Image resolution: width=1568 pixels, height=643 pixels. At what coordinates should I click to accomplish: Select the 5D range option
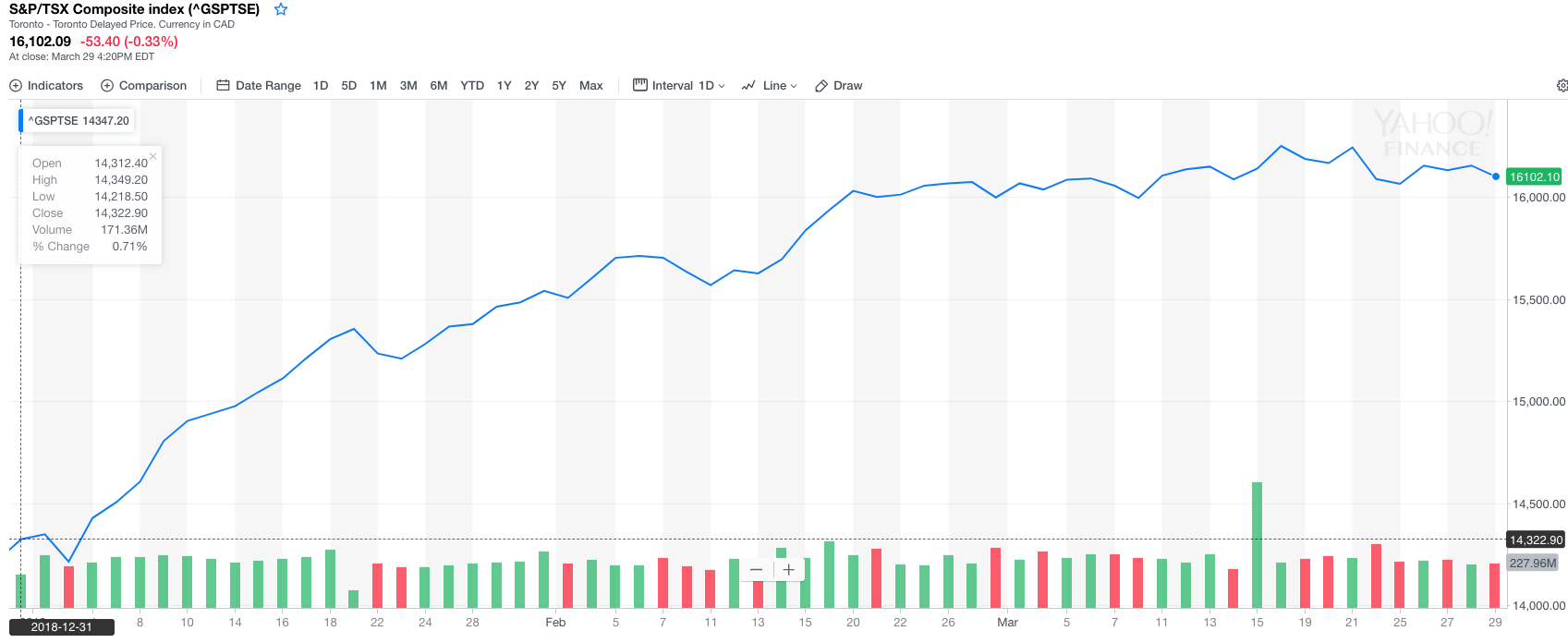pos(348,86)
